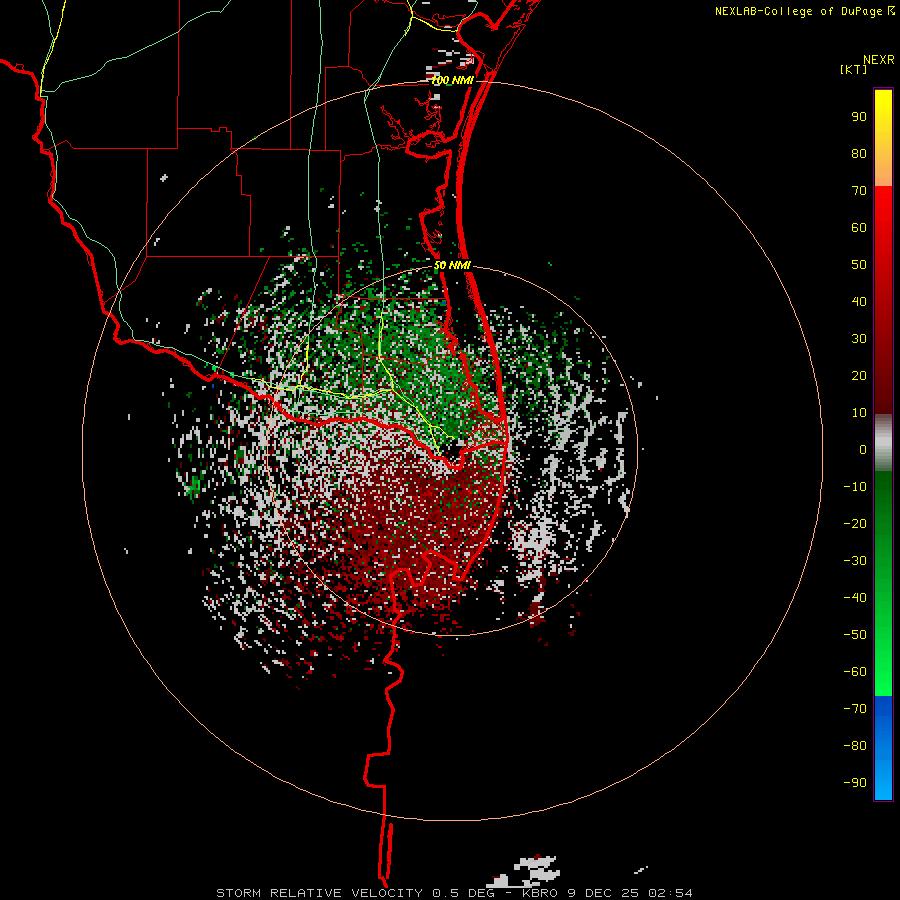Click the NEXR label above the color scale
Screen dimensions: 900x900
pyautogui.click(x=879, y=60)
